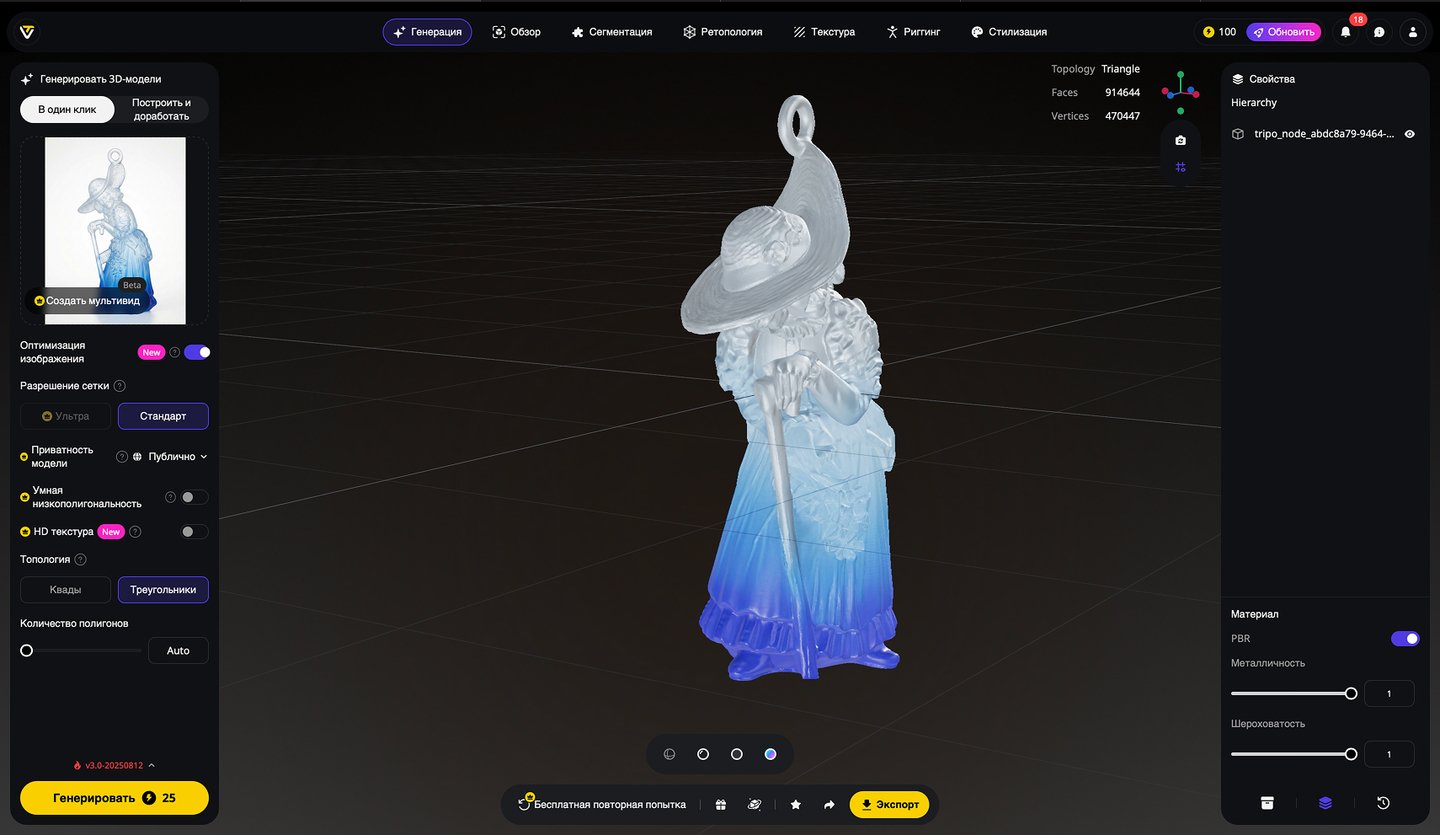Enable HD текстура switch
1440x835 pixels.
194,532
